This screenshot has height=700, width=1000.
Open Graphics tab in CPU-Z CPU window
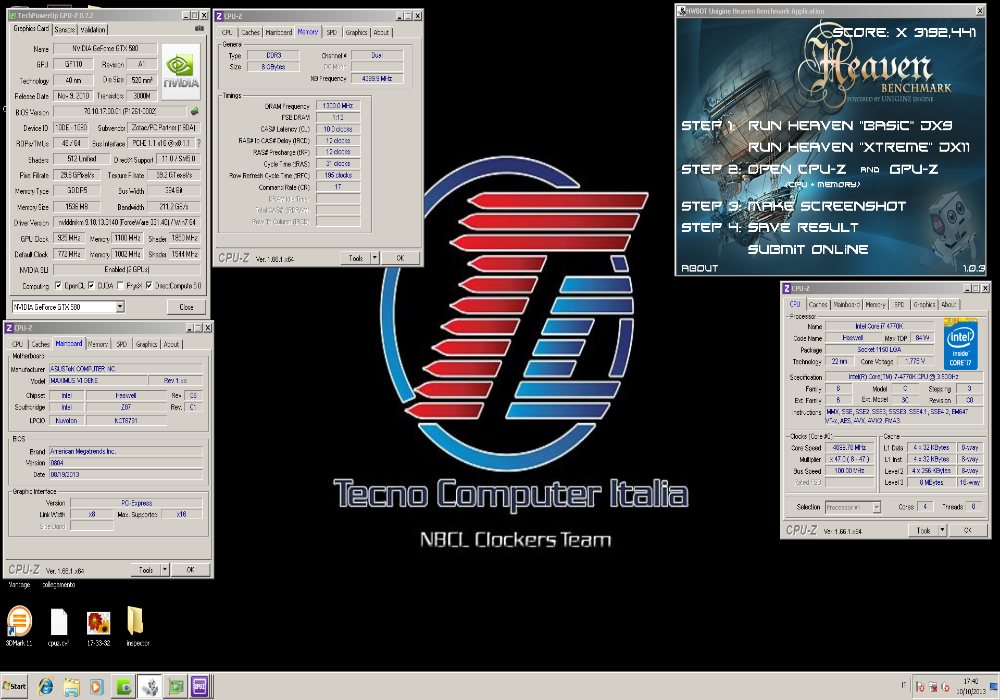coord(924,305)
